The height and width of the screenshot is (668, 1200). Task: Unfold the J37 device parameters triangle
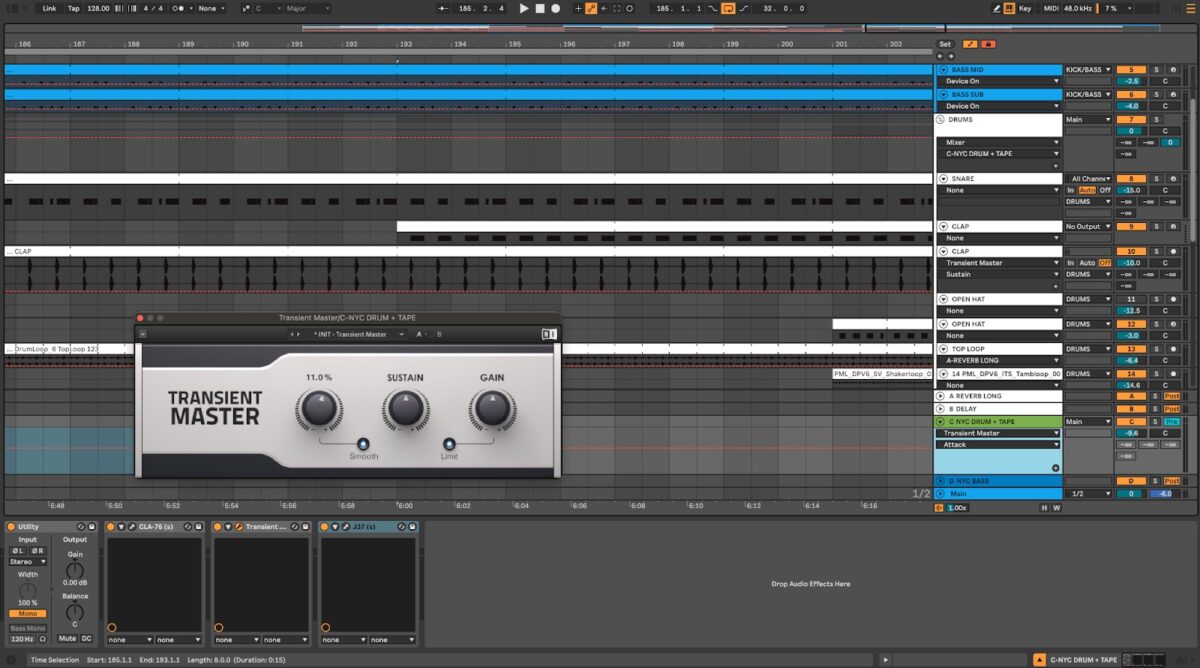[335, 527]
